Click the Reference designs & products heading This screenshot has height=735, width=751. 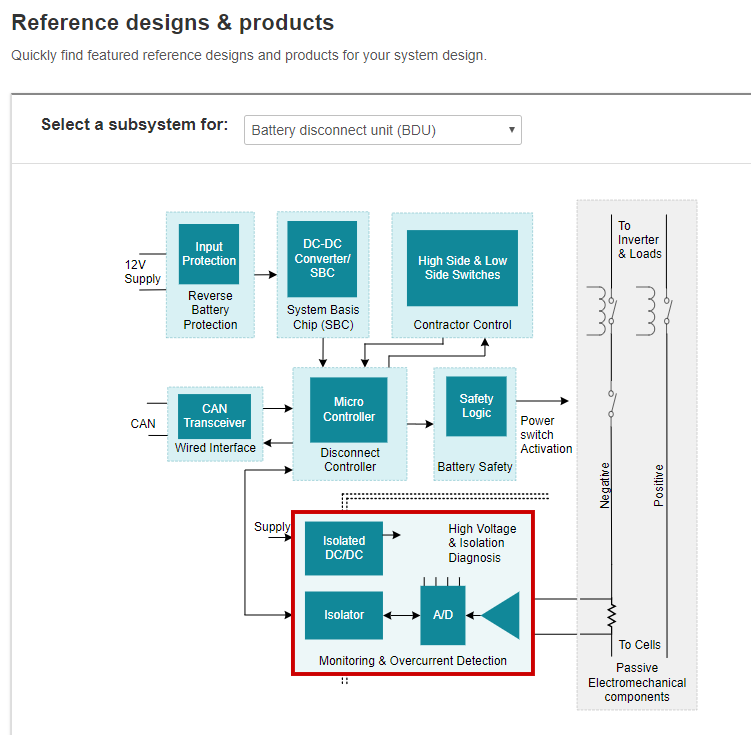tap(172, 23)
